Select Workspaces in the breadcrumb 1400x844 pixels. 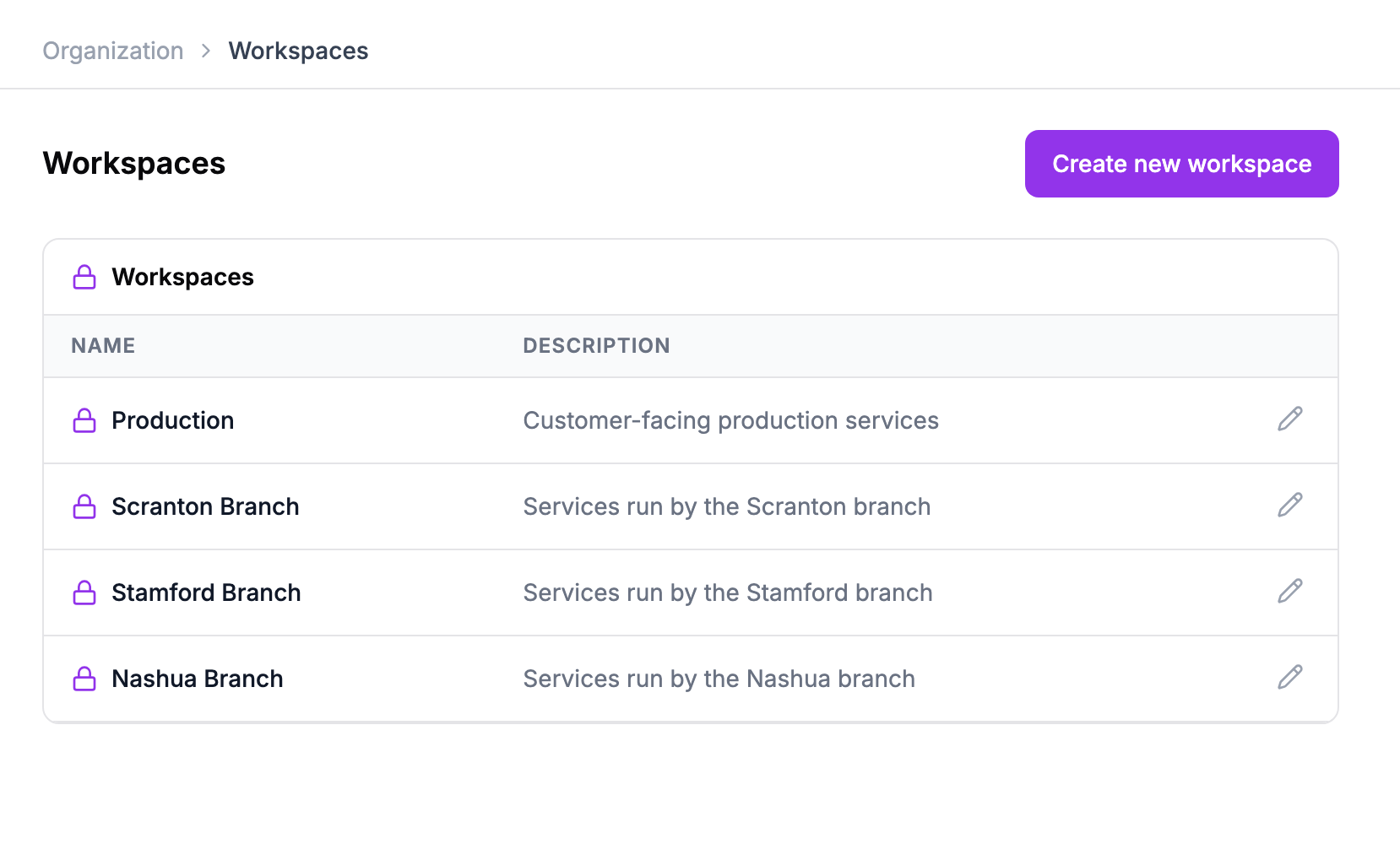pos(298,51)
